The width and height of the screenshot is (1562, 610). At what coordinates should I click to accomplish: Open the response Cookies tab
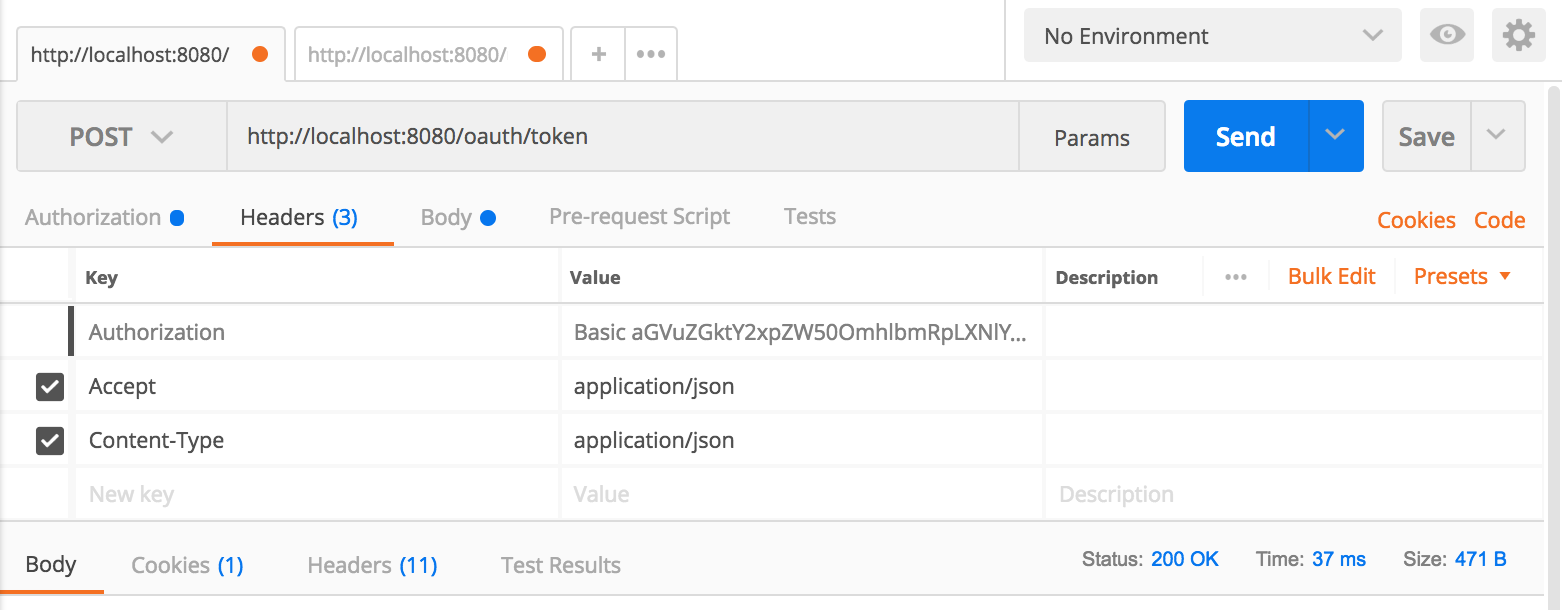(x=187, y=565)
